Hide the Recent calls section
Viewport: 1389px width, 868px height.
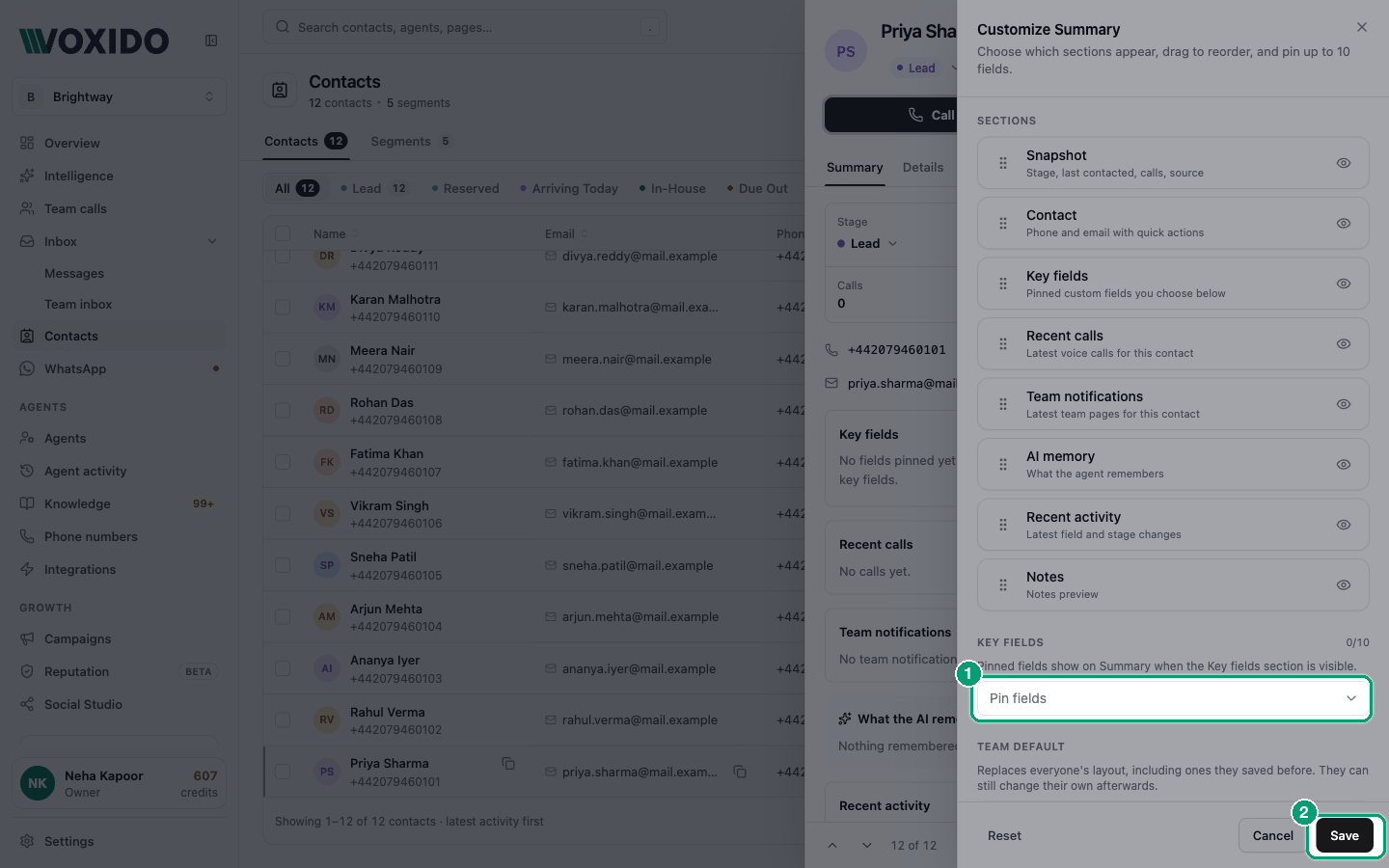(1343, 343)
